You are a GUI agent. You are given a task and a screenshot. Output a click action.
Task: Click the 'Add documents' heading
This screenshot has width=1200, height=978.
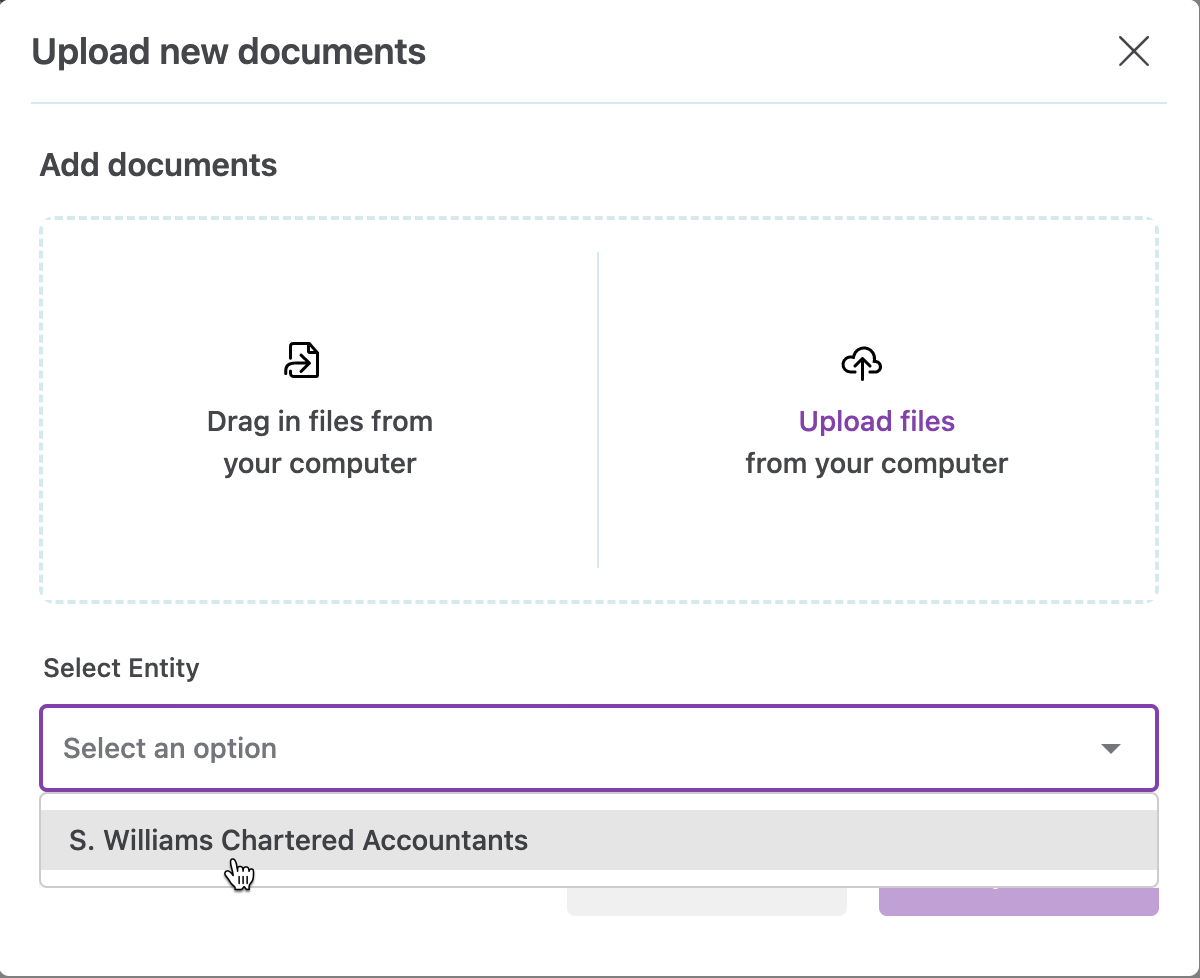click(x=158, y=165)
